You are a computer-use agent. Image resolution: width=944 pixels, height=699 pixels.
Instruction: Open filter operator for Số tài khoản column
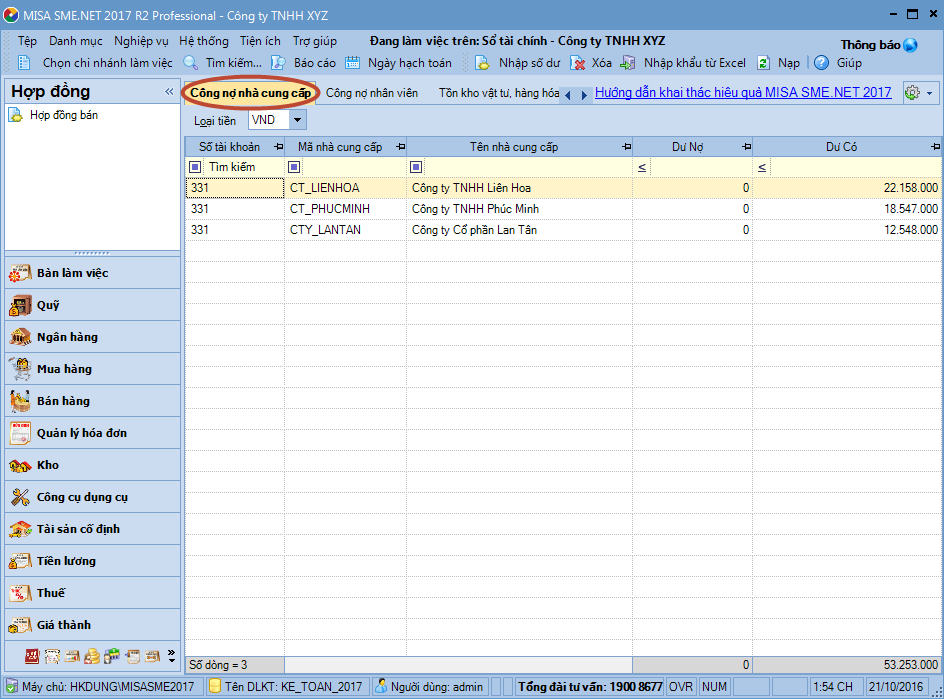(195, 167)
